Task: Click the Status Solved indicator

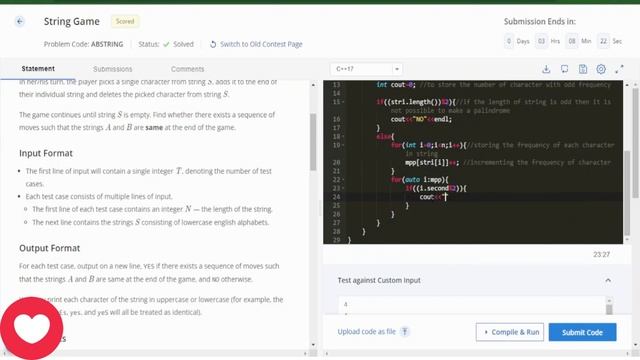Action: point(166,44)
